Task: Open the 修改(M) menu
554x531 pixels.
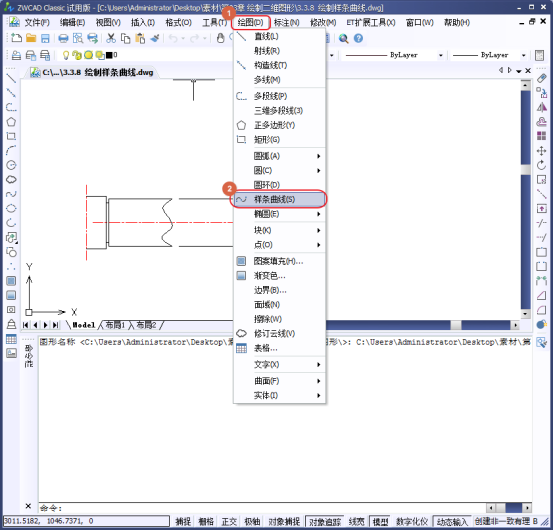Action: pyautogui.click(x=323, y=22)
